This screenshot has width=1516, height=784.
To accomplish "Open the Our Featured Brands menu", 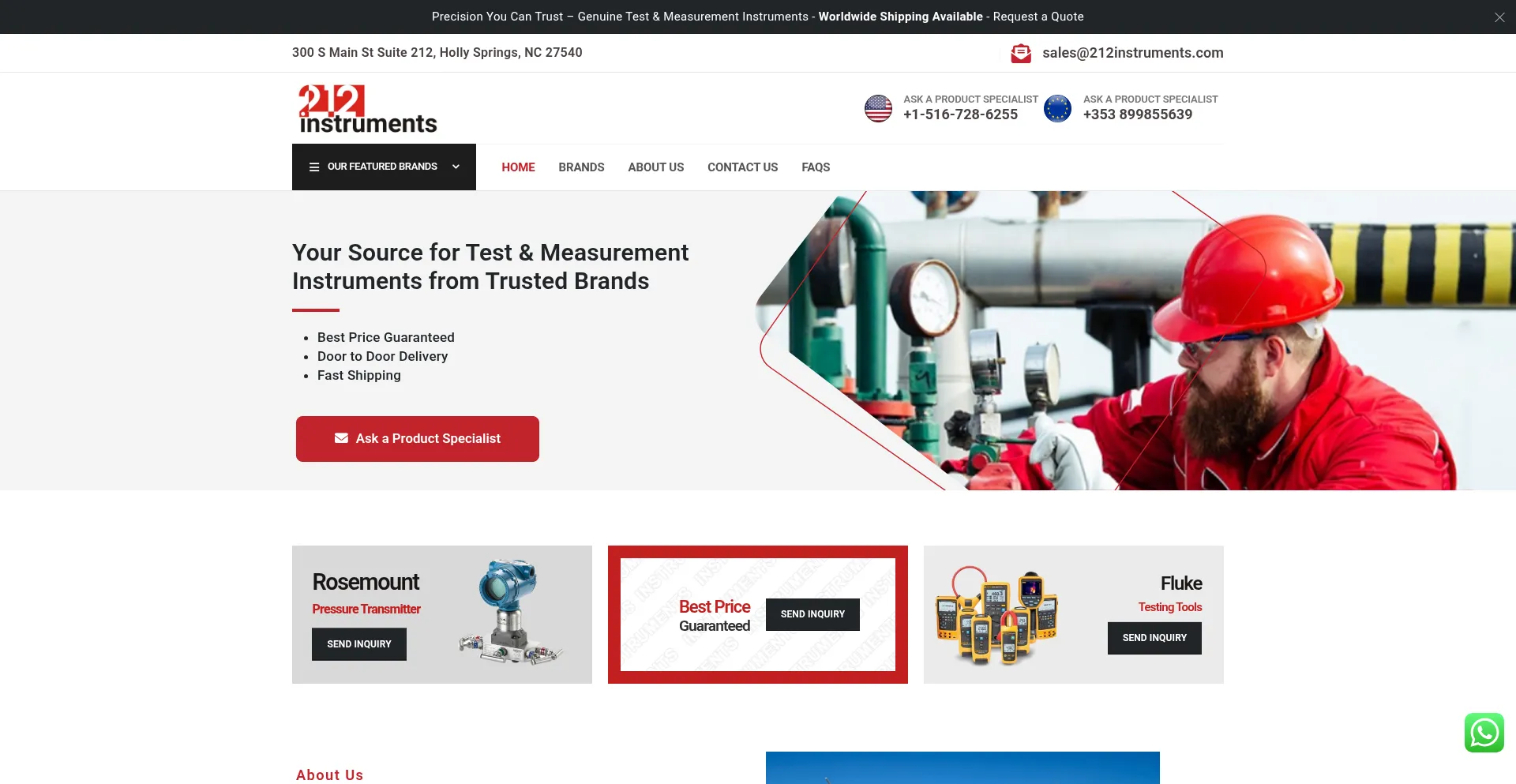I will tap(384, 167).
